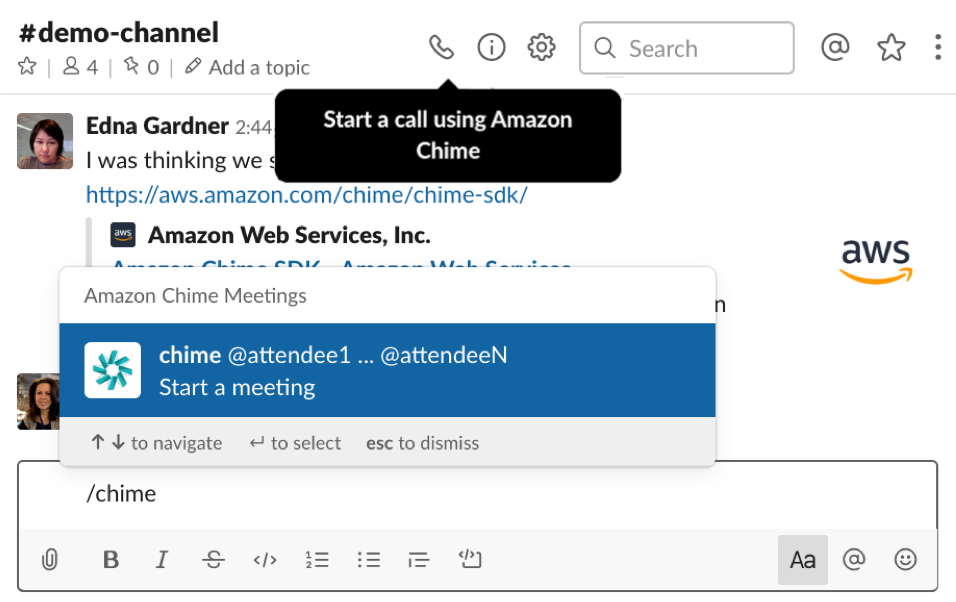View the channel member count
Screen dimensions: 956x602
[x=80, y=67]
